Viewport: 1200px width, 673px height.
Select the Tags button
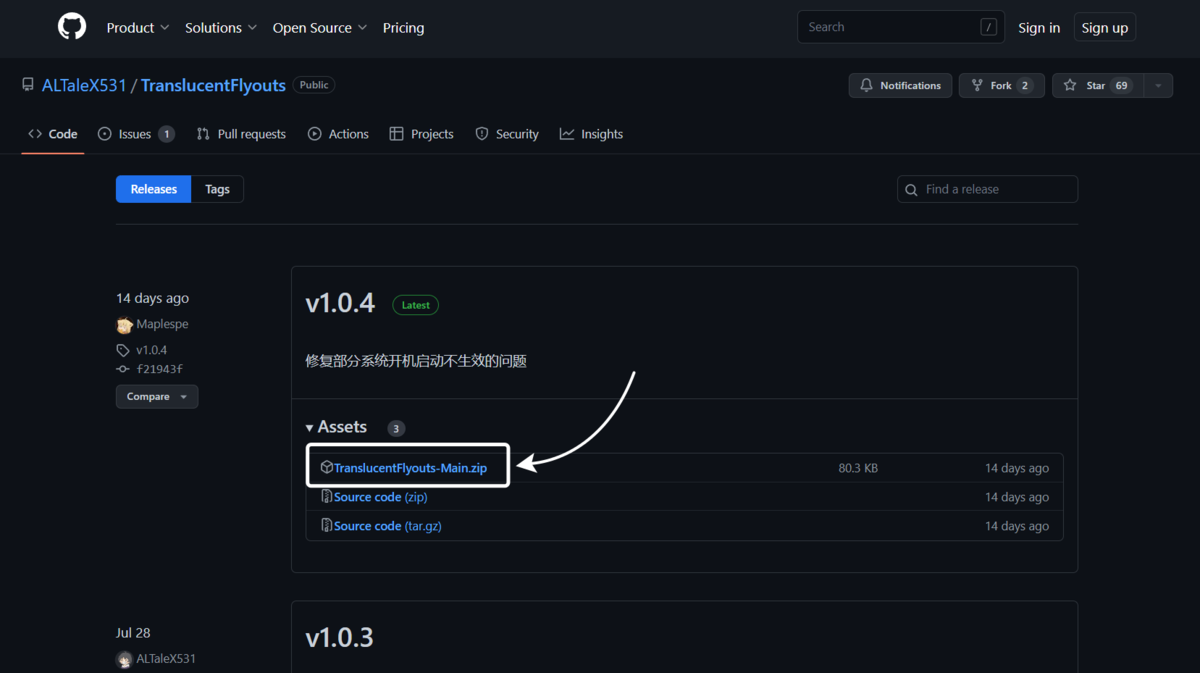pyautogui.click(x=217, y=189)
